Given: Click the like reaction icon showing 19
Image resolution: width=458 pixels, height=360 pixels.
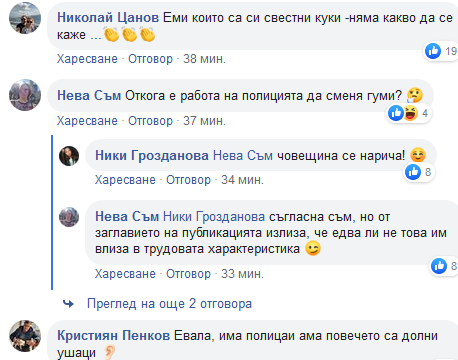Looking at the screenshot, I should [433, 51].
